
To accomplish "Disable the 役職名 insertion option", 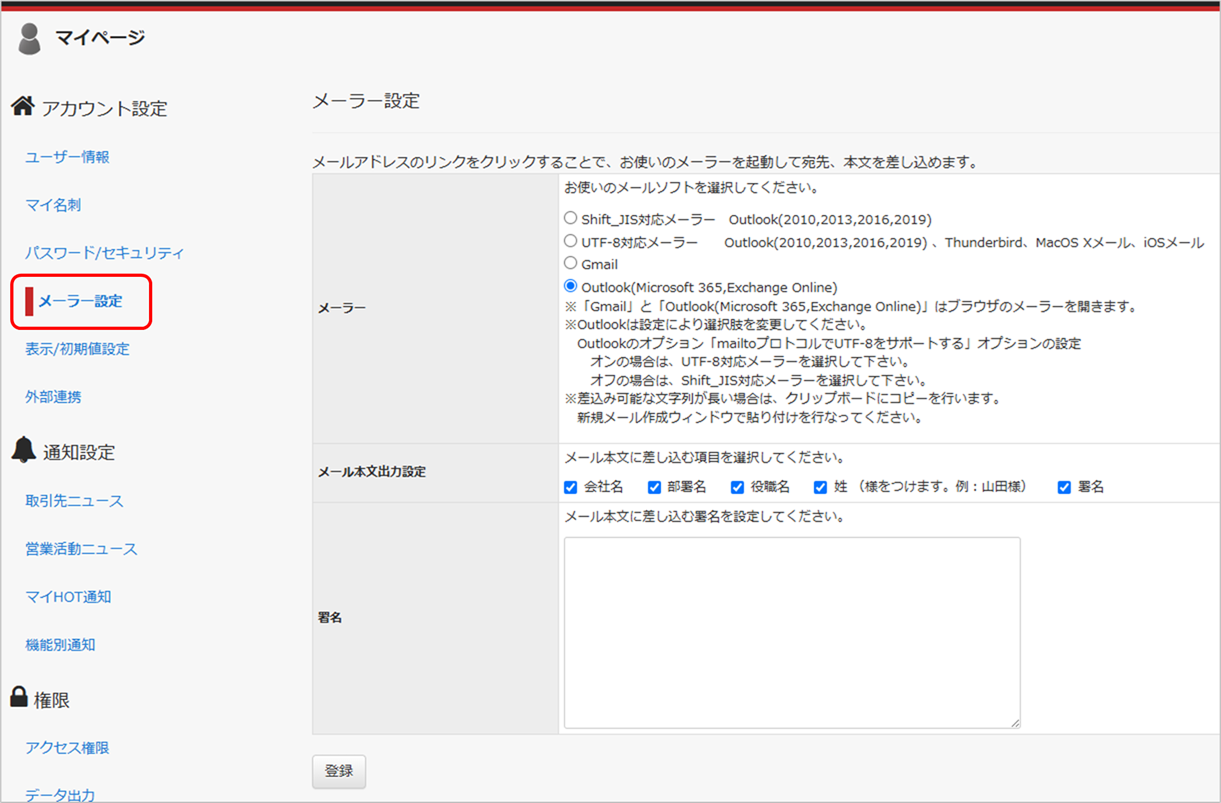I will [x=737, y=487].
